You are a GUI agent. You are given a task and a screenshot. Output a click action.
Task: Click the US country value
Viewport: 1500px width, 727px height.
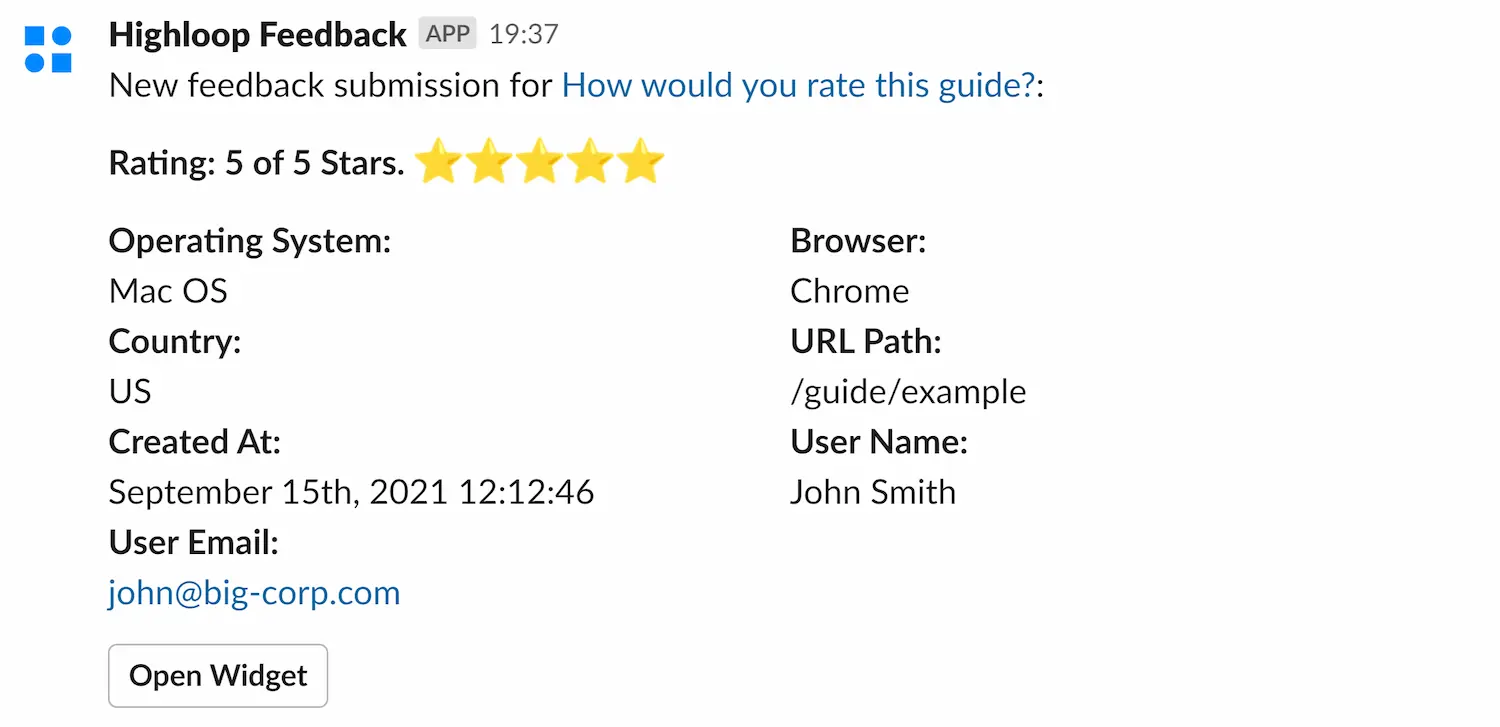130,391
